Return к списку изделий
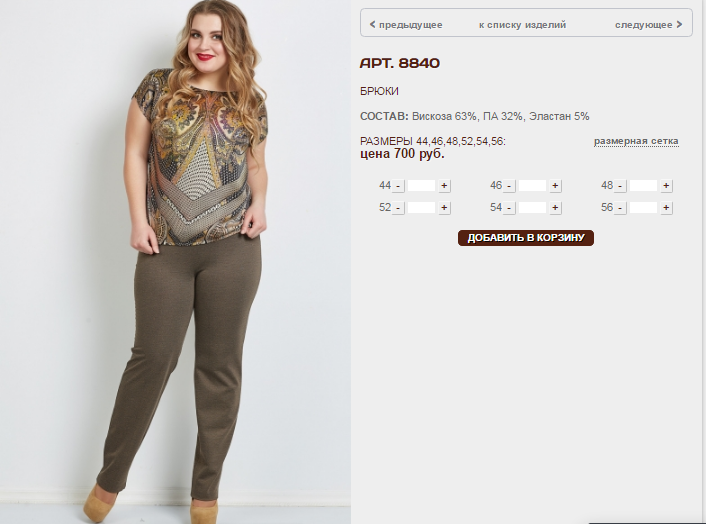Viewport: 706px width, 524px height. (522, 25)
